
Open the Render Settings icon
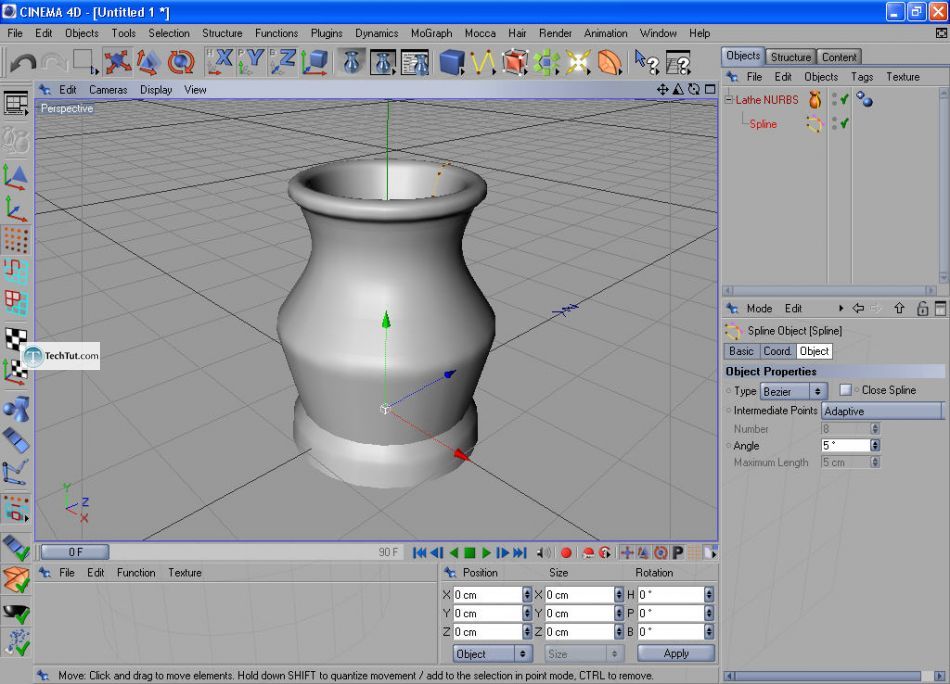(x=415, y=62)
